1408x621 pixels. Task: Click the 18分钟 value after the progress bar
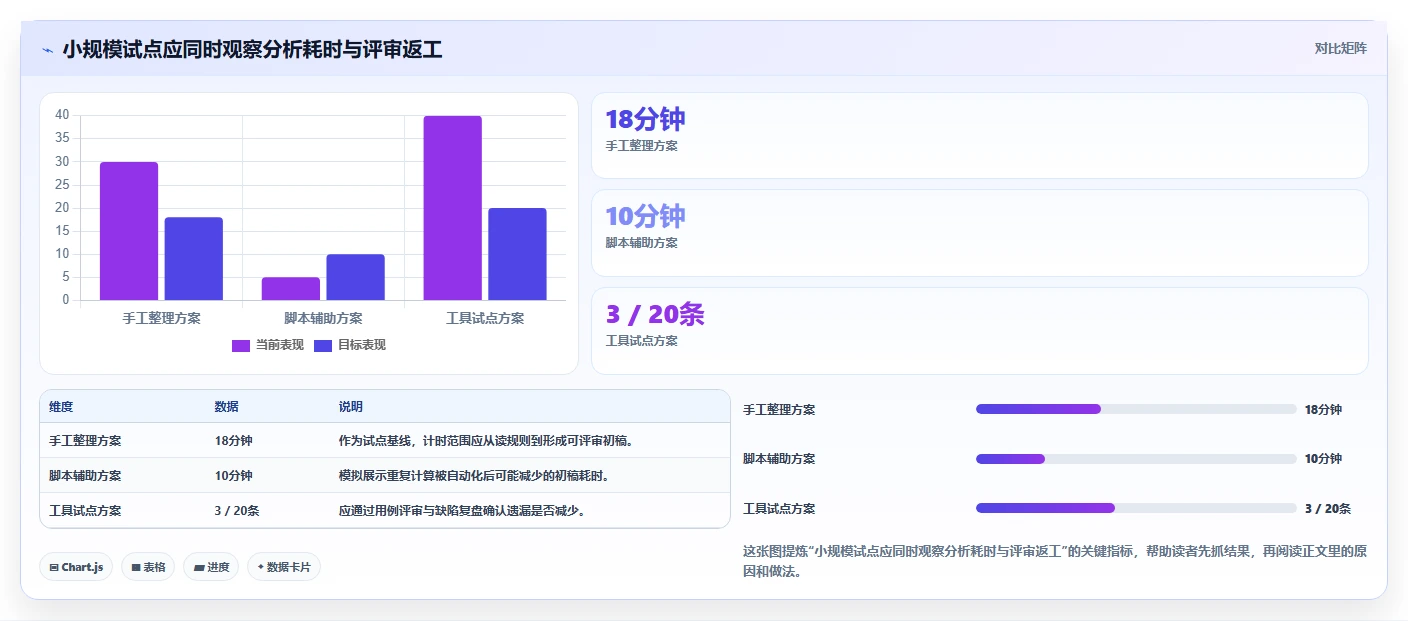click(1323, 410)
